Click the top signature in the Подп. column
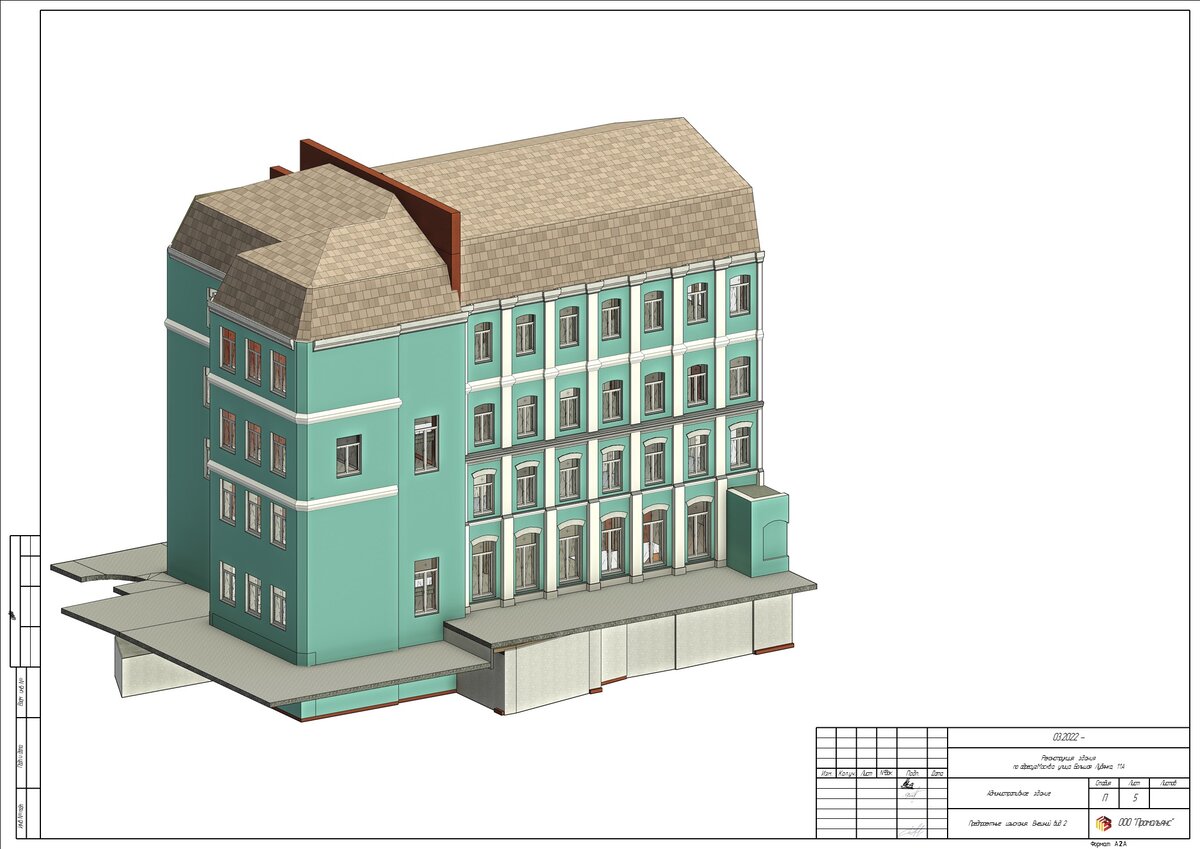Screen dimensions: 1200x849 [x=907, y=784]
